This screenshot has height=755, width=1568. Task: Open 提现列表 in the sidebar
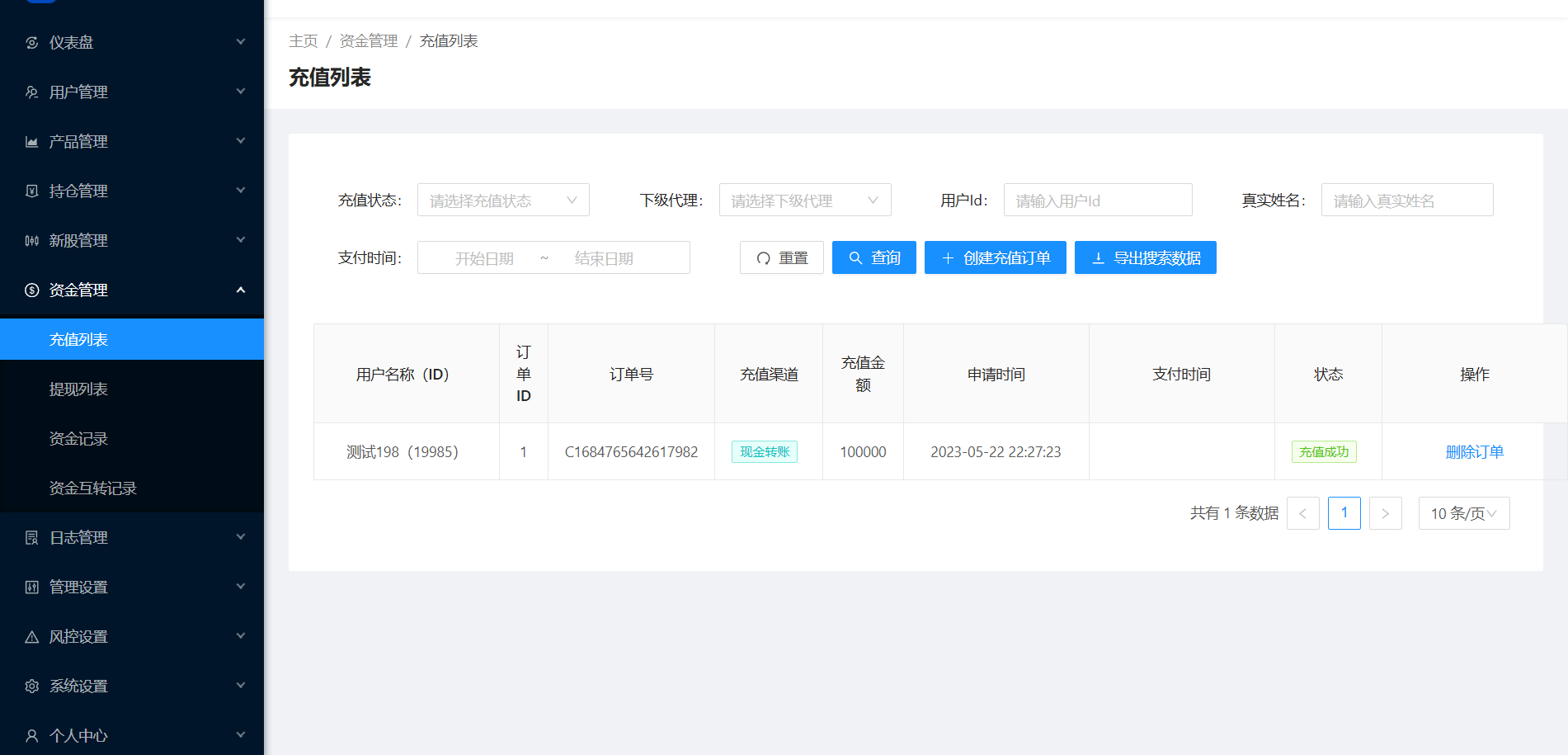pyautogui.click(x=78, y=389)
